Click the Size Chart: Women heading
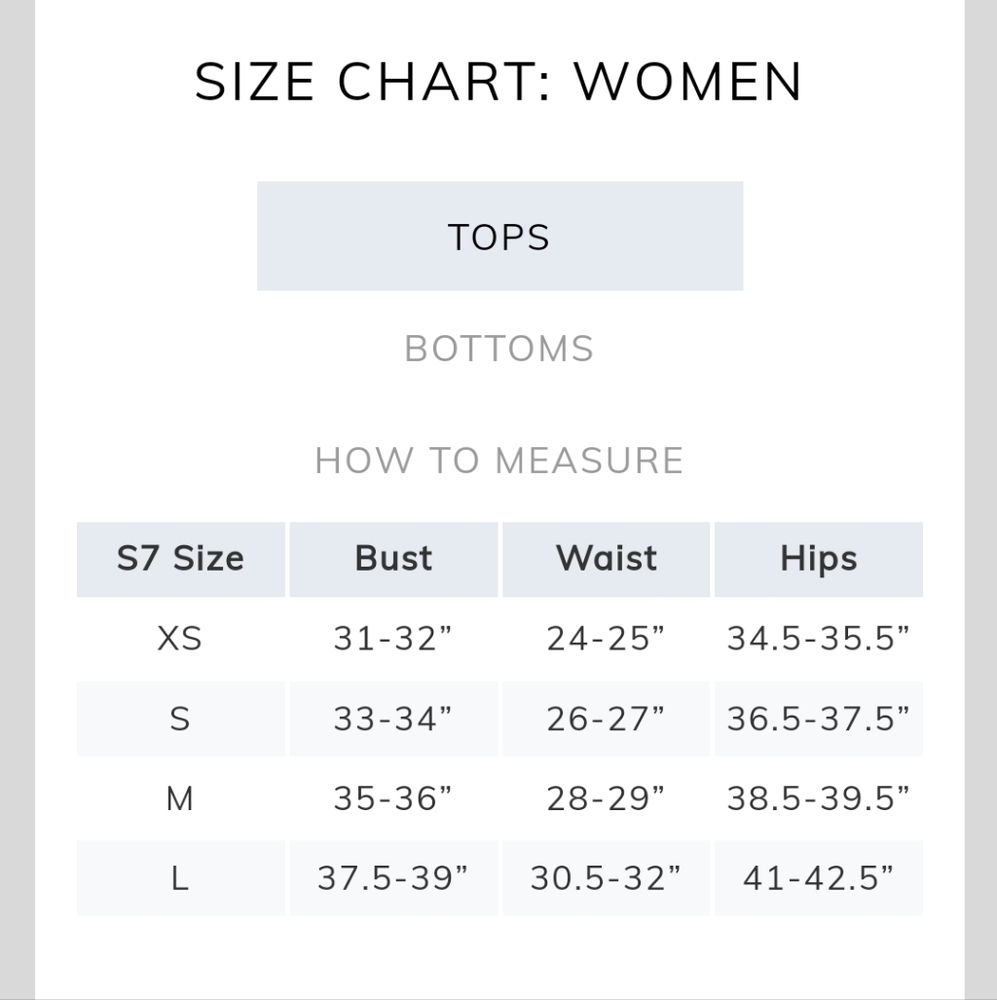Viewport: 997px width, 1000px height. pyautogui.click(x=499, y=82)
